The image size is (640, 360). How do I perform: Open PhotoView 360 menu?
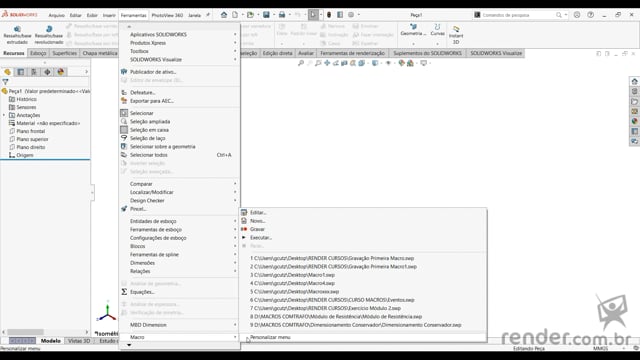(167, 15)
